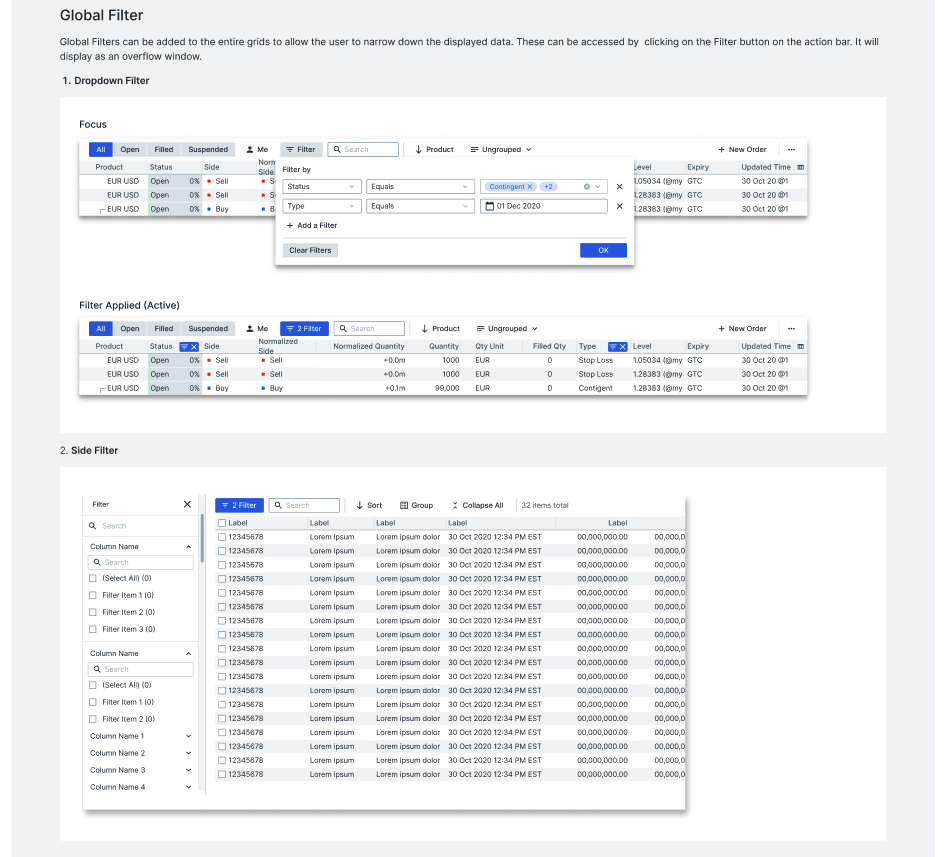Open the Equals dropdown in the Type row
This screenshot has width=946, height=857.
(x=420, y=206)
